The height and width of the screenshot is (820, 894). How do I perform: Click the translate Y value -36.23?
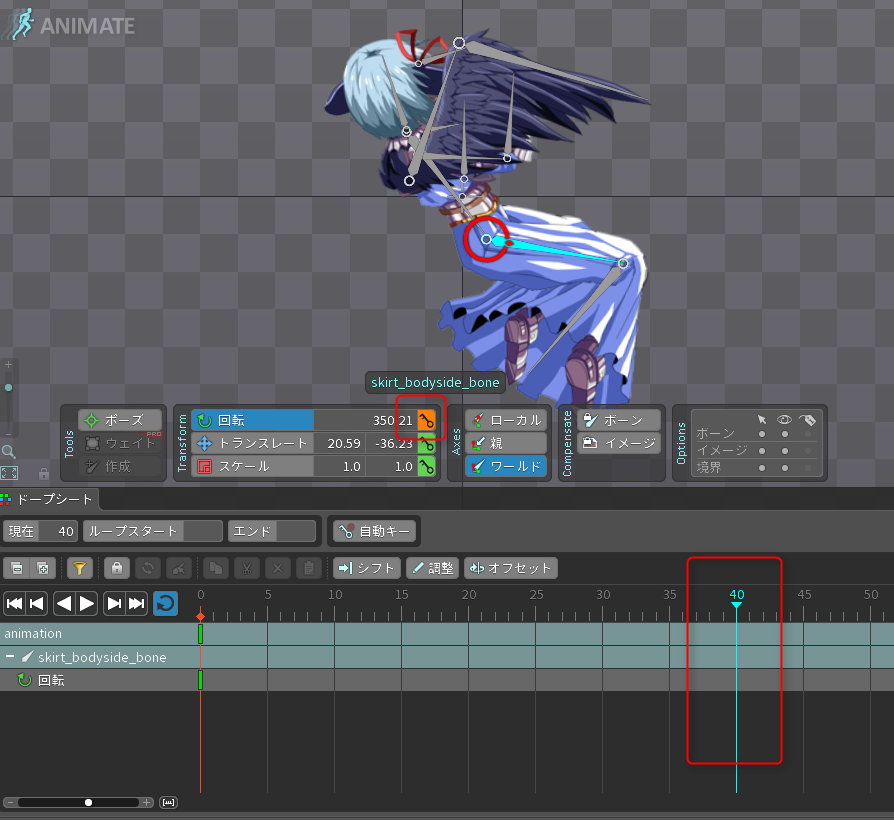[x=392, y=444]
